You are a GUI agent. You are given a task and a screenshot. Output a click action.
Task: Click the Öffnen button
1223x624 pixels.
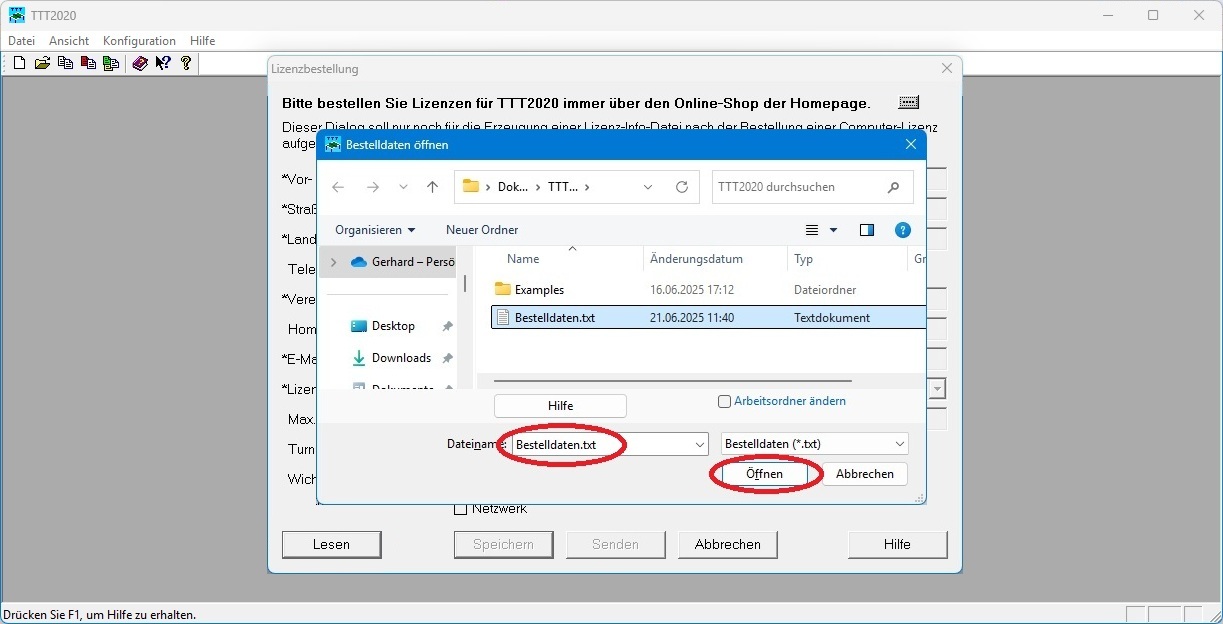tap(765, 474)
